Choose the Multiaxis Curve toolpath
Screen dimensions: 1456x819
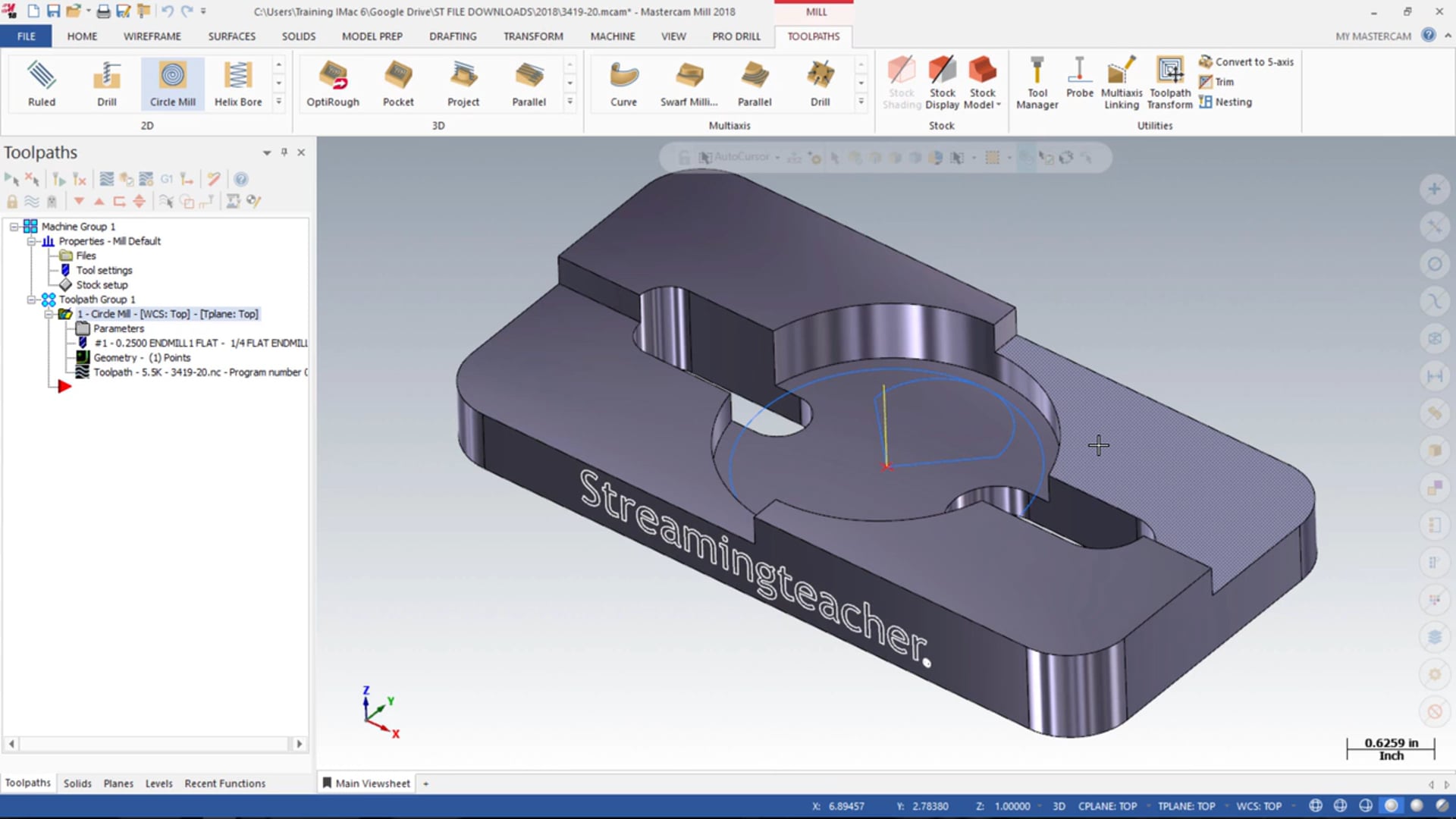point(623,83)
